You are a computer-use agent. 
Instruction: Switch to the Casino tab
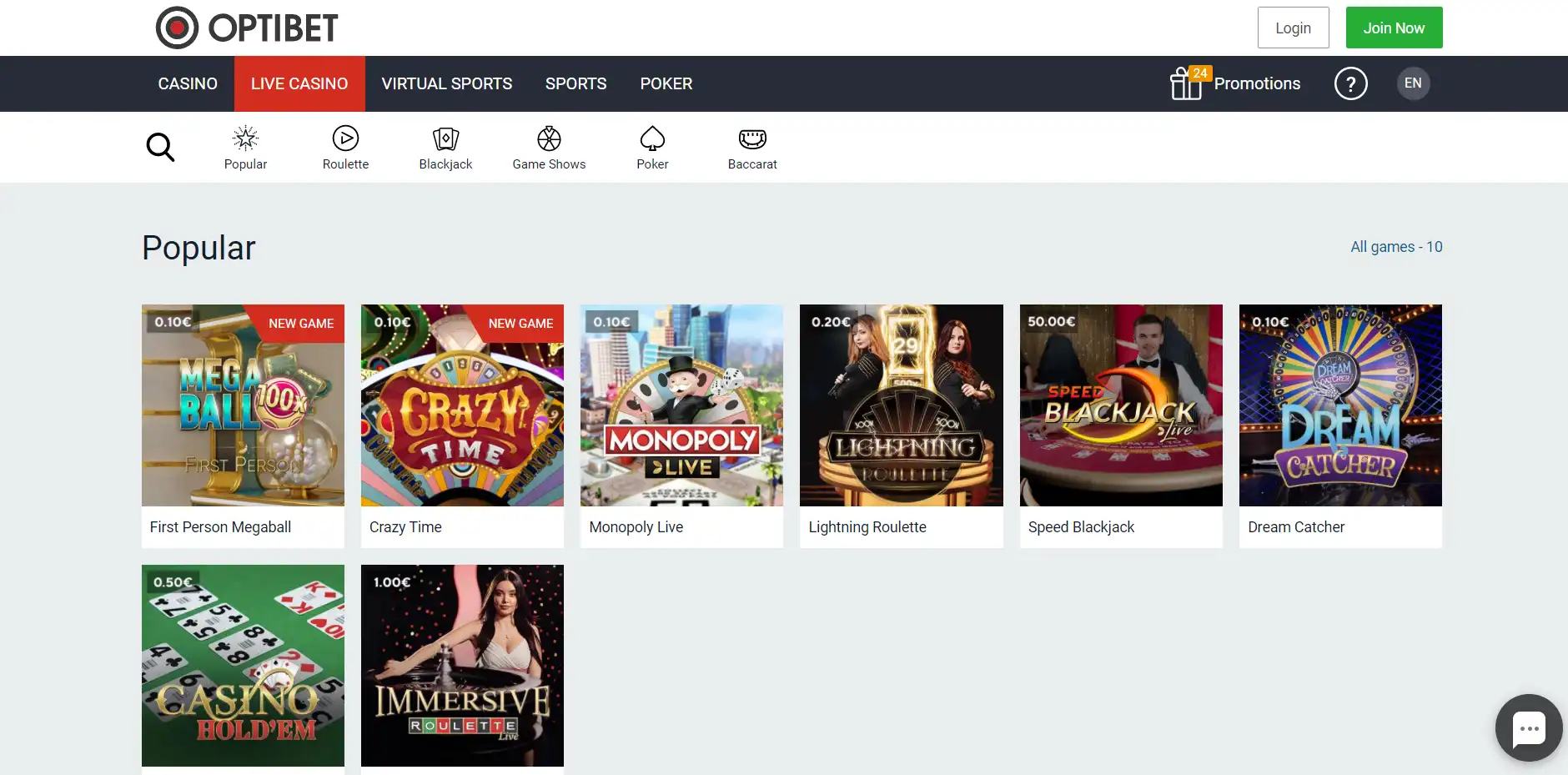[188, 83]
